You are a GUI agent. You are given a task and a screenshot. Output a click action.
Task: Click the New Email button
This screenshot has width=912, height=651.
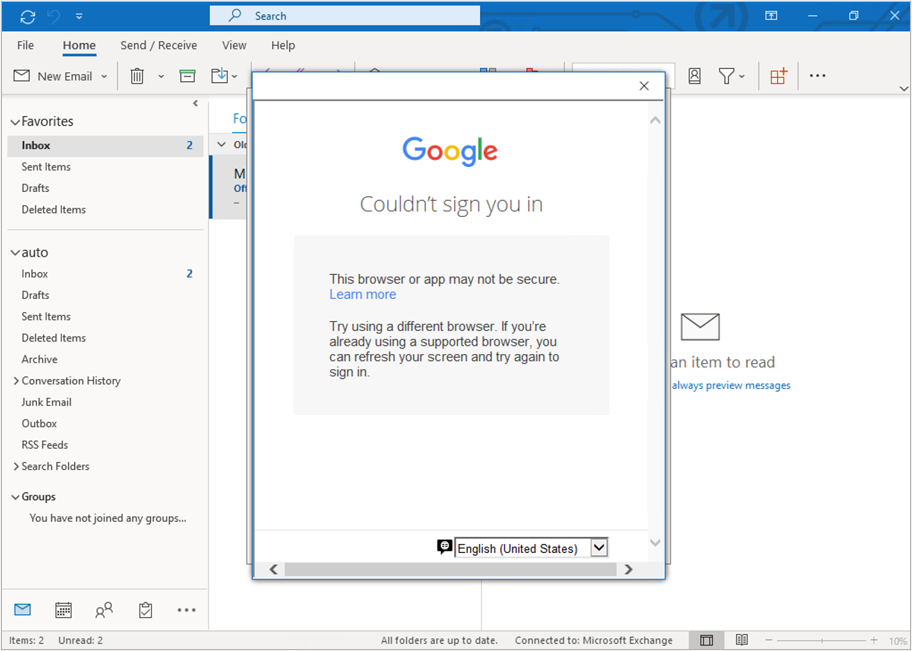point(53,76)
